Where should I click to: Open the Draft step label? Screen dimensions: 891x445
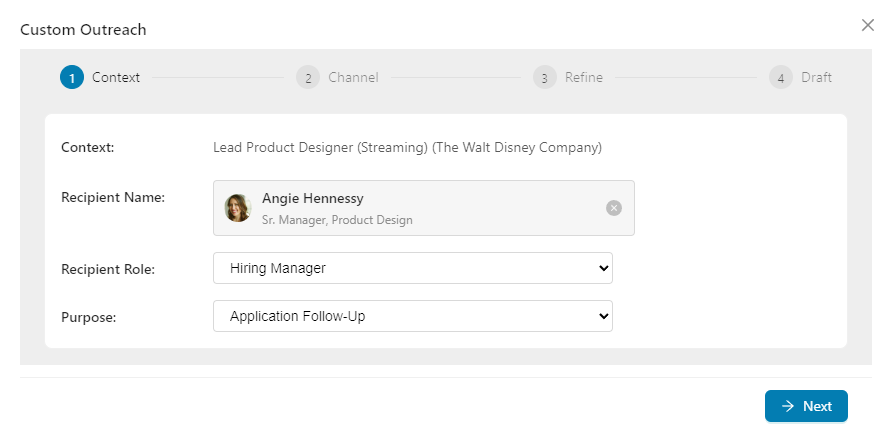coord(816,77)
